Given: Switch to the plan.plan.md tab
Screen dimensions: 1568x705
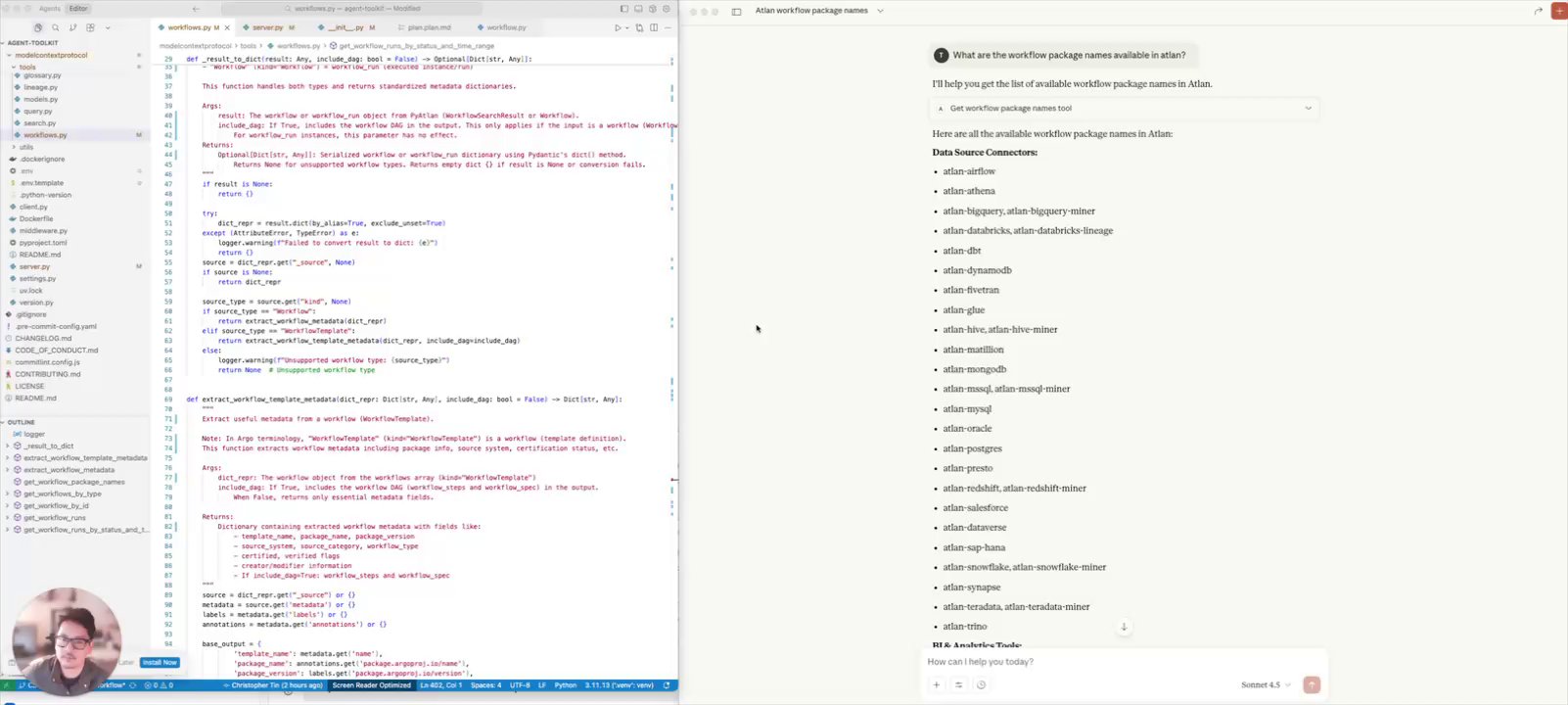Looking at the screenshot, I should coord(429,27).
